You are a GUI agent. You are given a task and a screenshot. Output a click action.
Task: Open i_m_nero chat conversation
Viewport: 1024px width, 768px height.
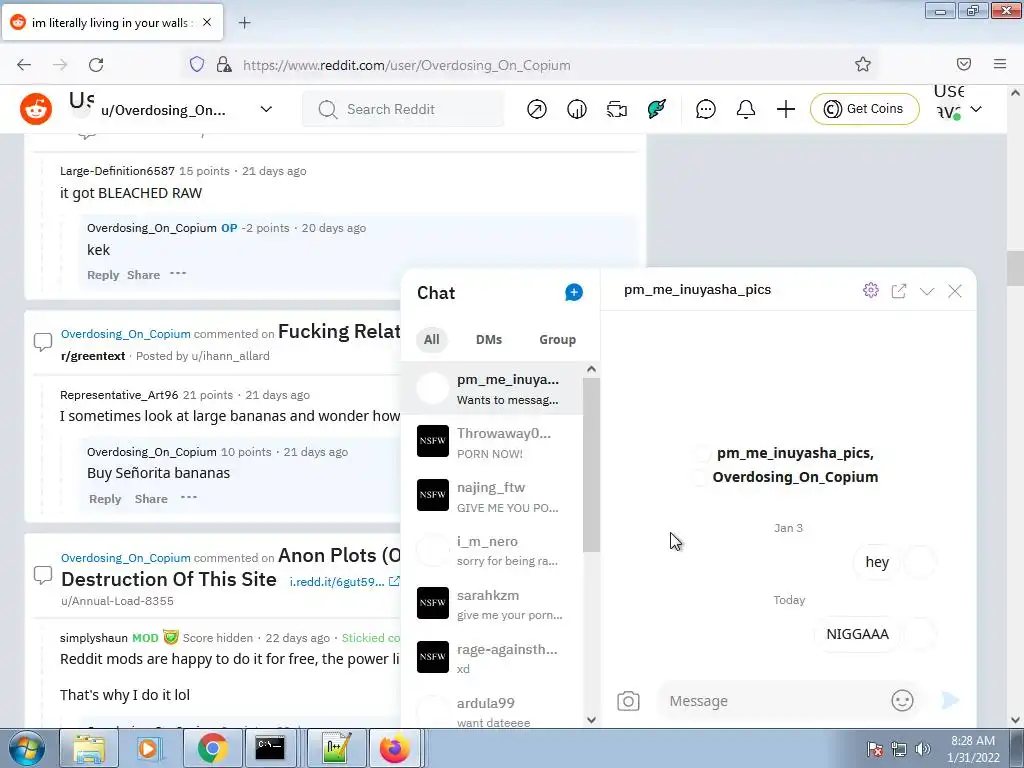point(492,551)
